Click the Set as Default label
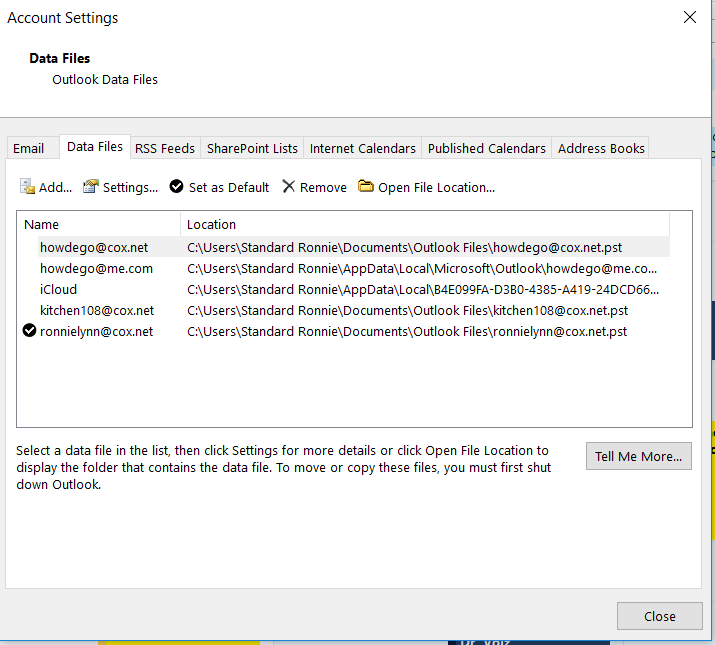 [229, 187]
